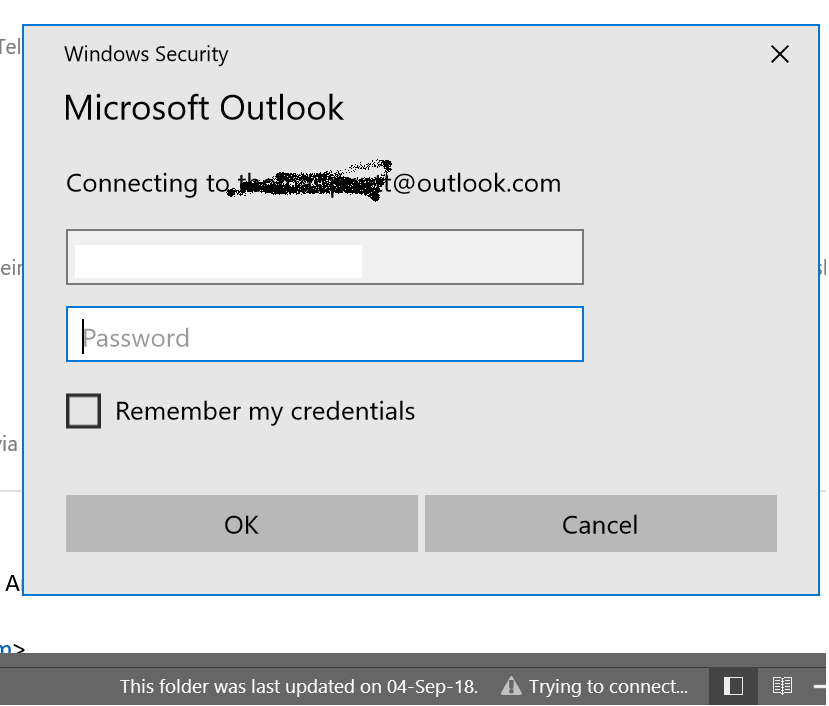Click the username input field
Viewport: 829px width, 706px height.
(325, 257)
